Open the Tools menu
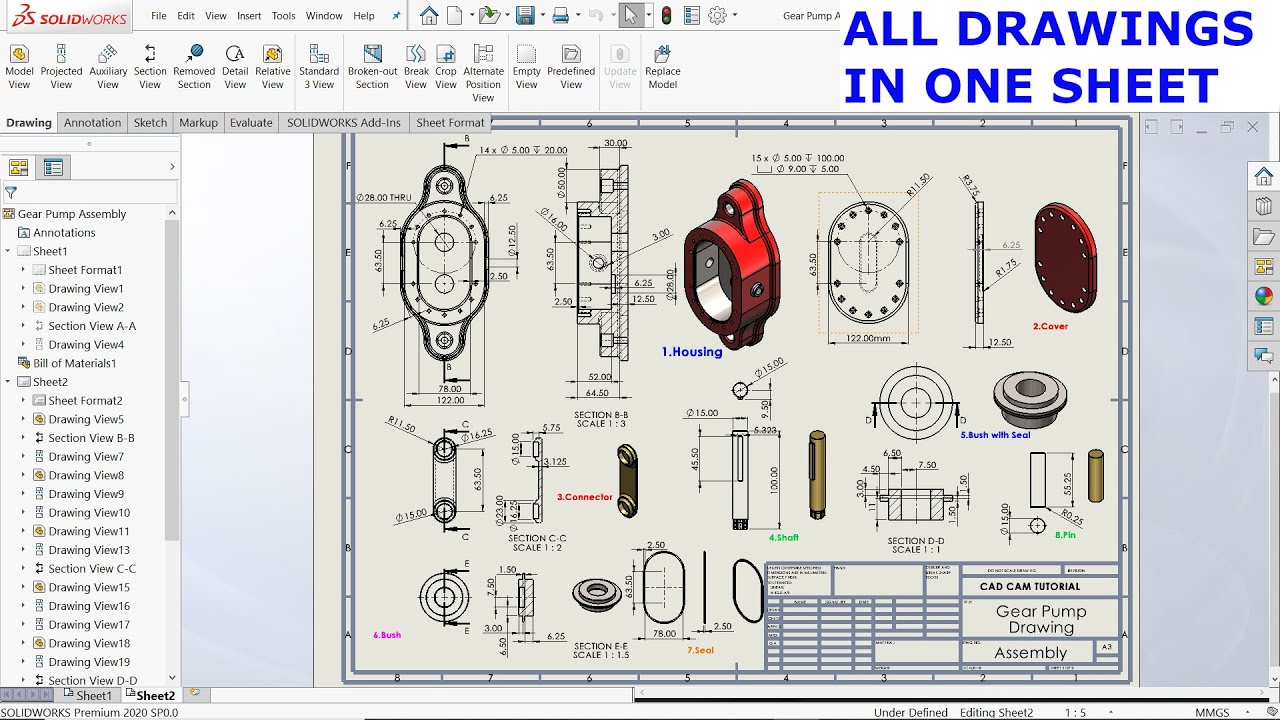Screen dimensions: 1280x720 click(x=284, y=16)
